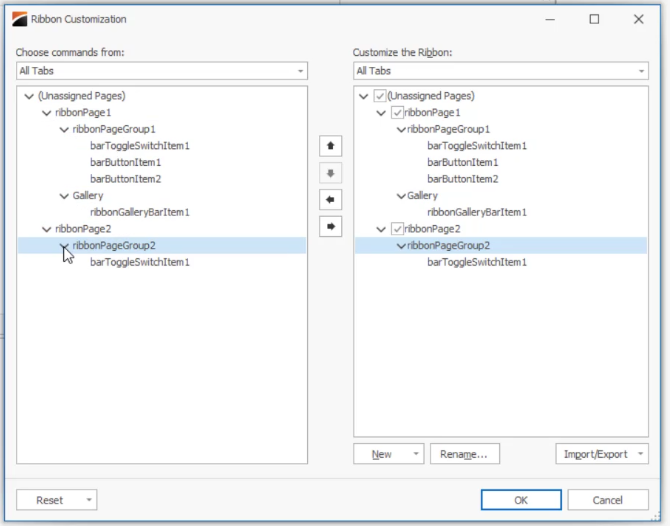Select barButtonItem2 in left tree

point(126,179)
